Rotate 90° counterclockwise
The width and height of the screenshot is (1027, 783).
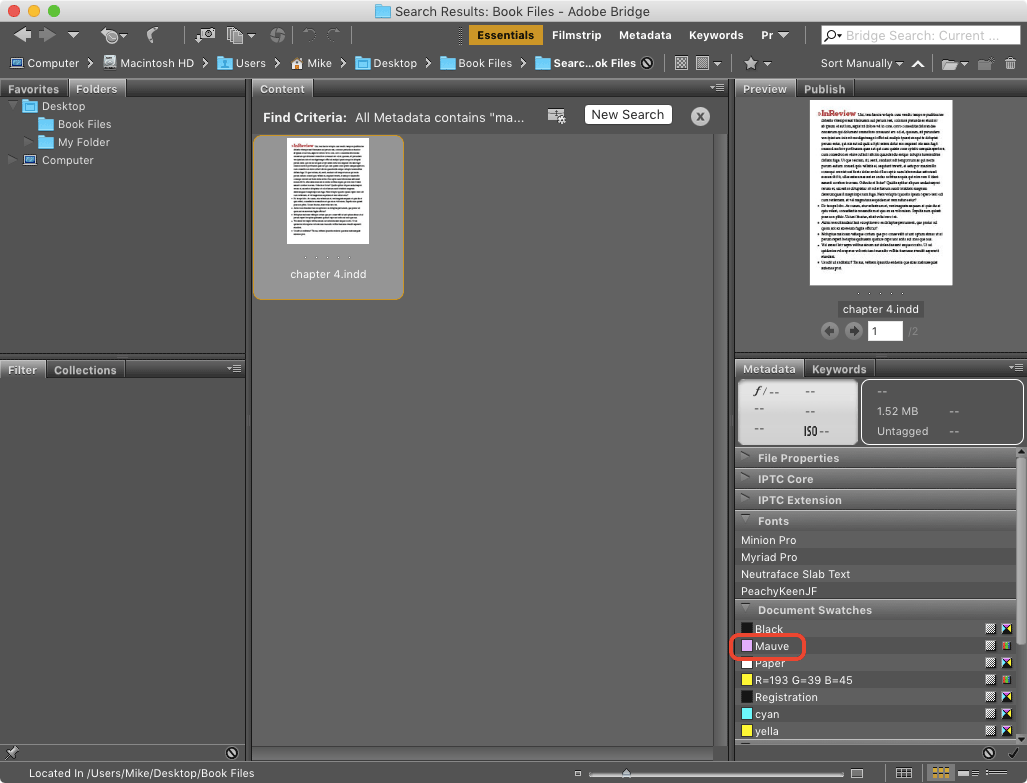pyautogui.click(x=309, y=35)
